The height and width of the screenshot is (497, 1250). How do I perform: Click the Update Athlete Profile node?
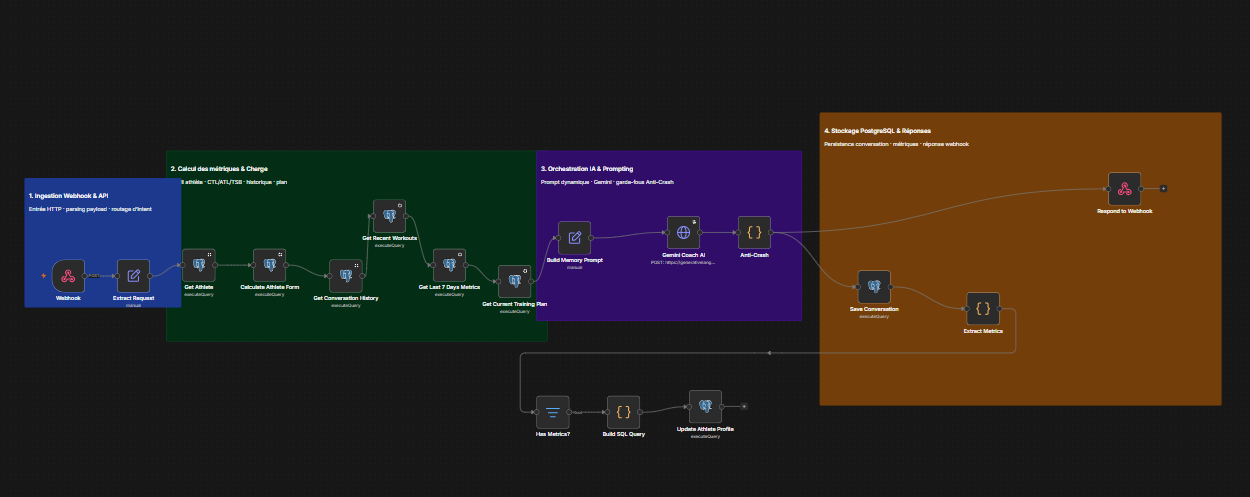click(705, 406)
